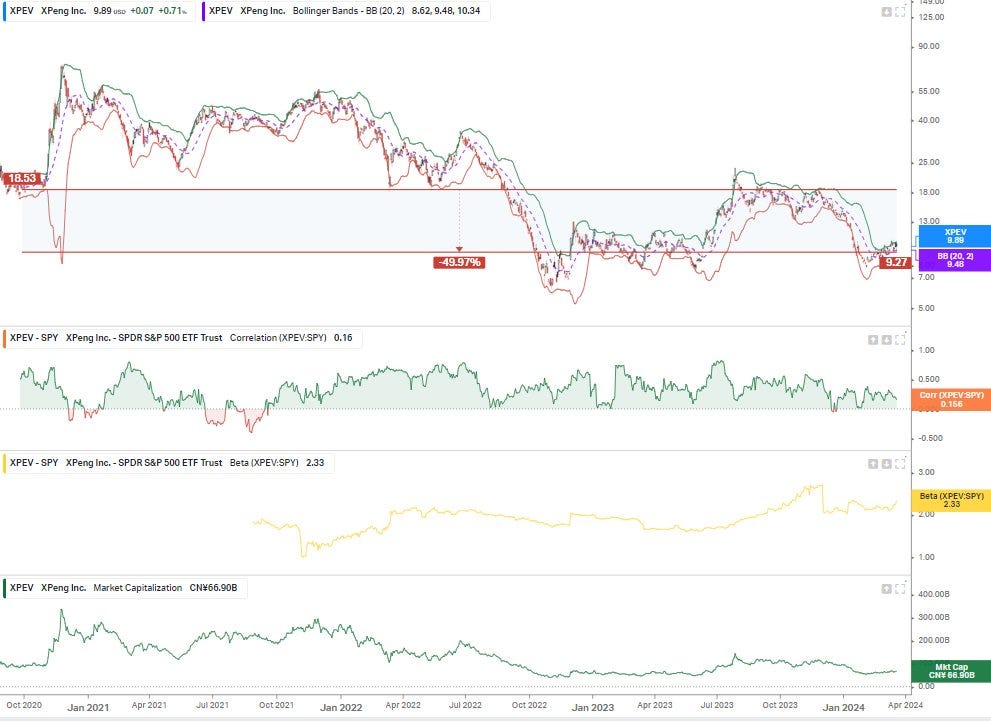Maximize the Correlation (XPEV:SPY) pane
The height and width of the screenshot is (721, 991).
point(900,340)
